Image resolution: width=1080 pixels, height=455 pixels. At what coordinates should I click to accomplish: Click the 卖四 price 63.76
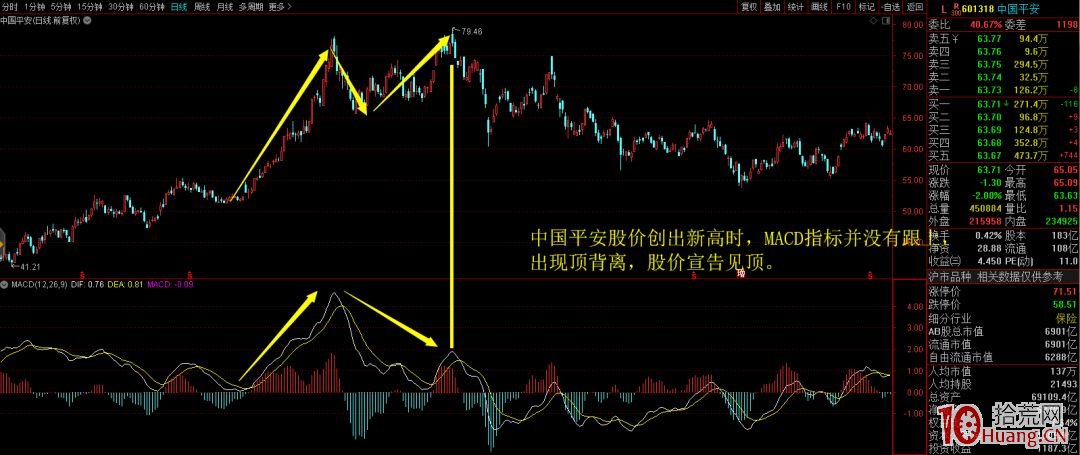click(x=988, y=51)
